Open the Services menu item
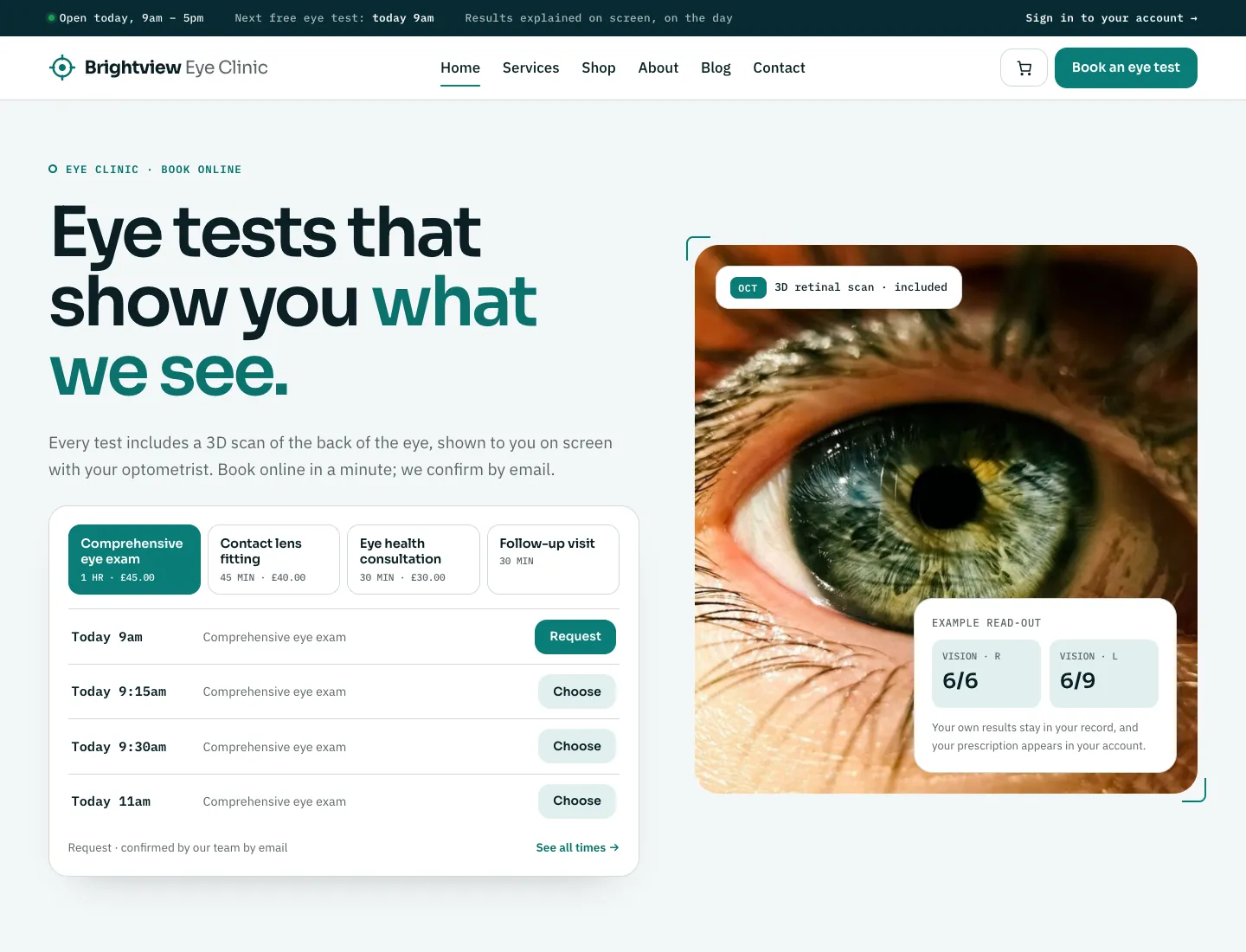This screenshot has height=952, width=1246. (530, 68)
